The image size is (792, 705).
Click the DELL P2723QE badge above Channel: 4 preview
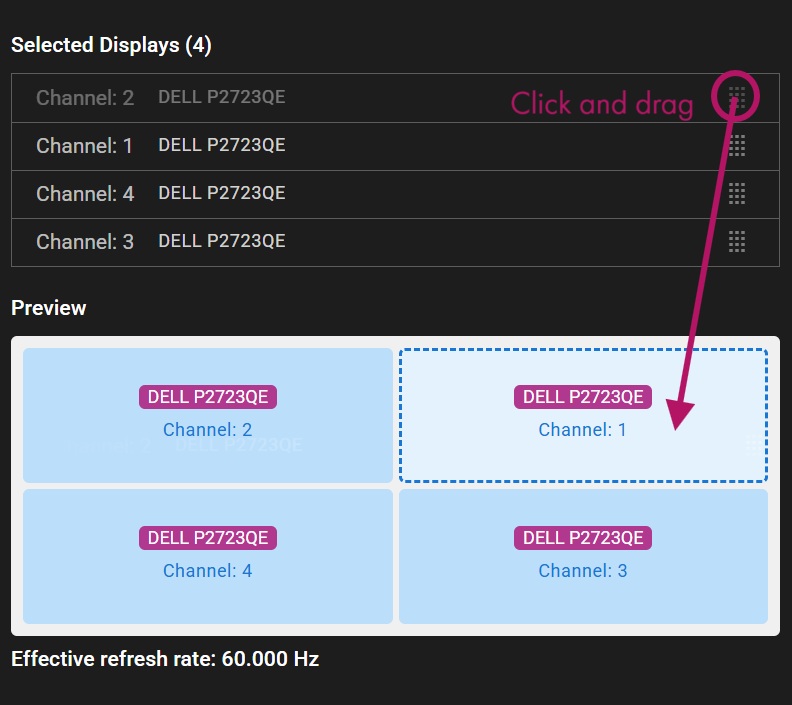[x=208, y=537]
